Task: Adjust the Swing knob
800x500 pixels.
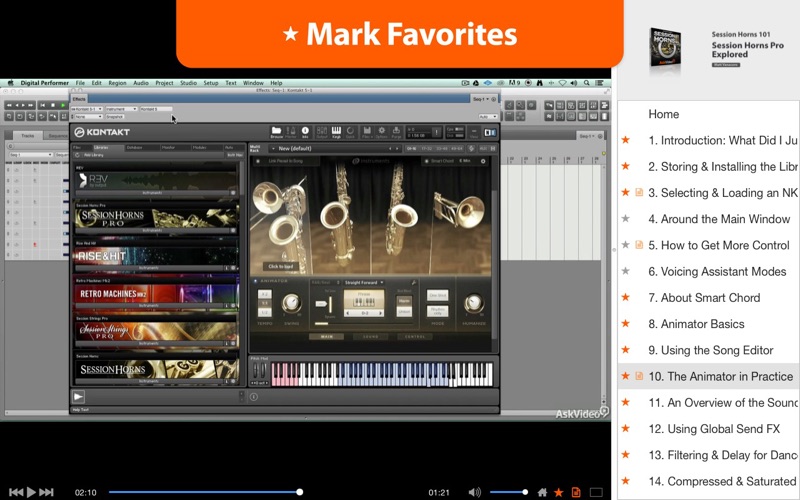Action: pyautogui.click(x=291, y=303)
